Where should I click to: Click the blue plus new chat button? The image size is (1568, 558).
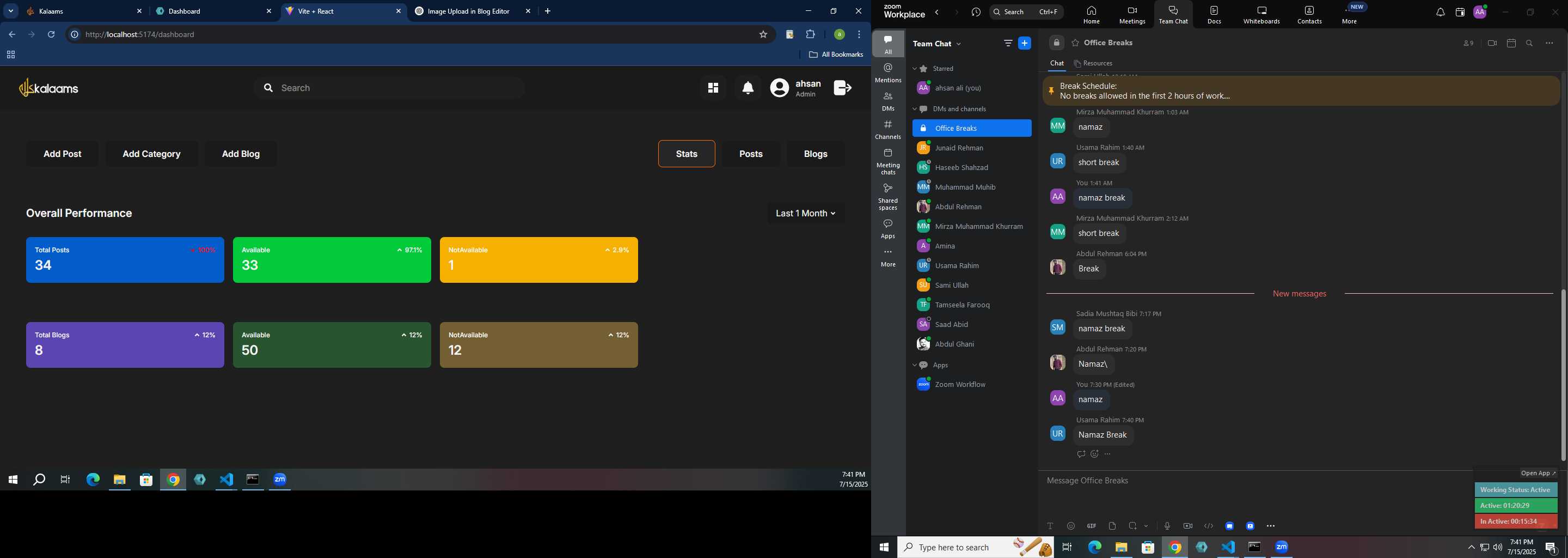pos(1025,43)
